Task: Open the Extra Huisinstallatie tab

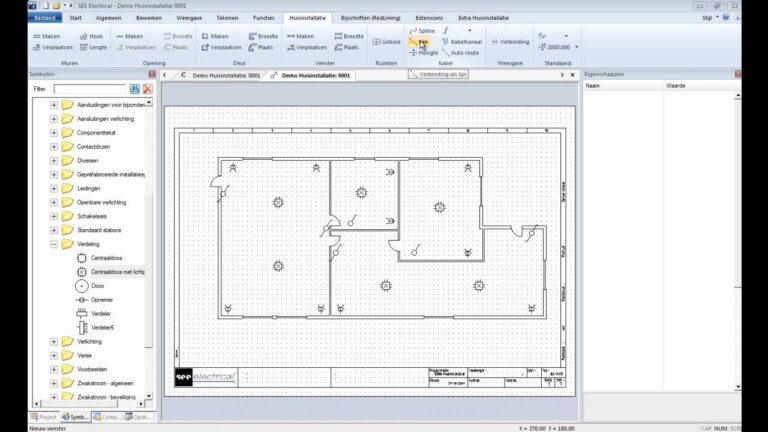Action: [x=483, y=18]
